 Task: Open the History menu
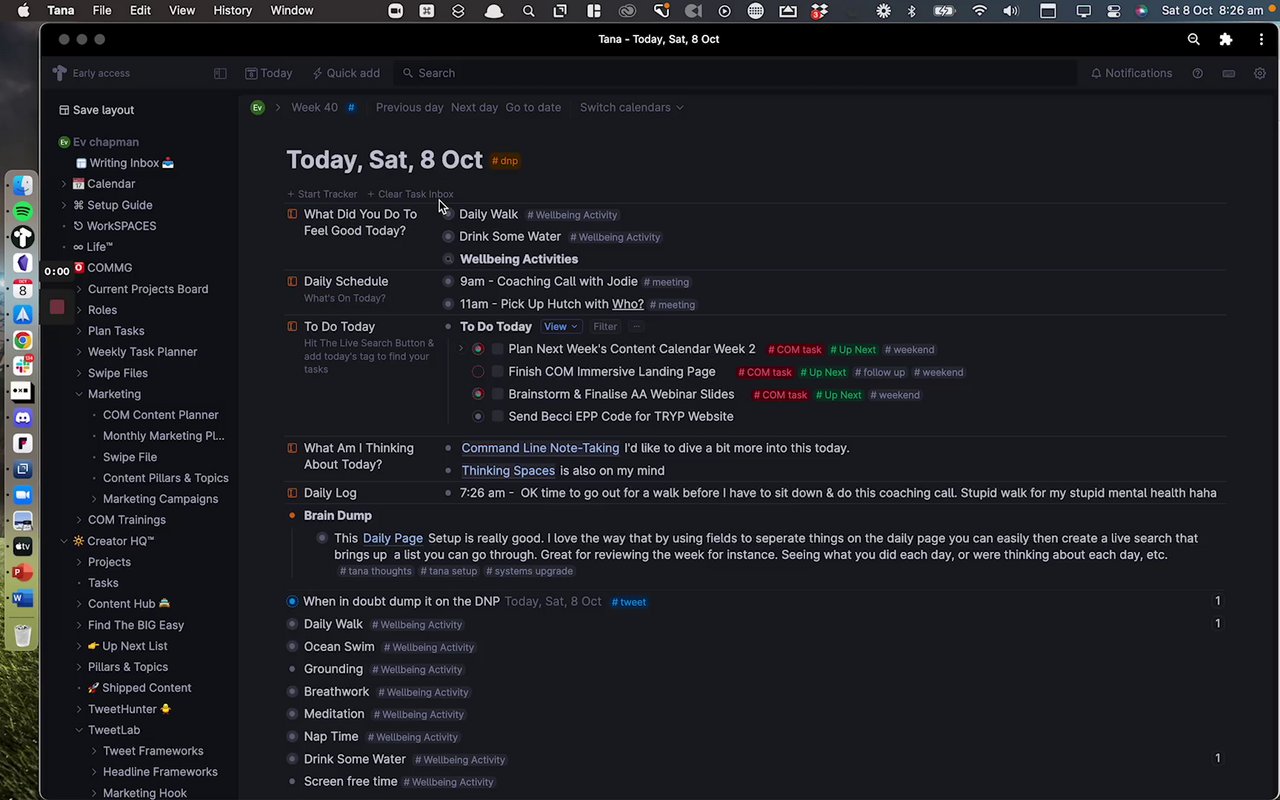pyautogui.click(x=232, y=11)
